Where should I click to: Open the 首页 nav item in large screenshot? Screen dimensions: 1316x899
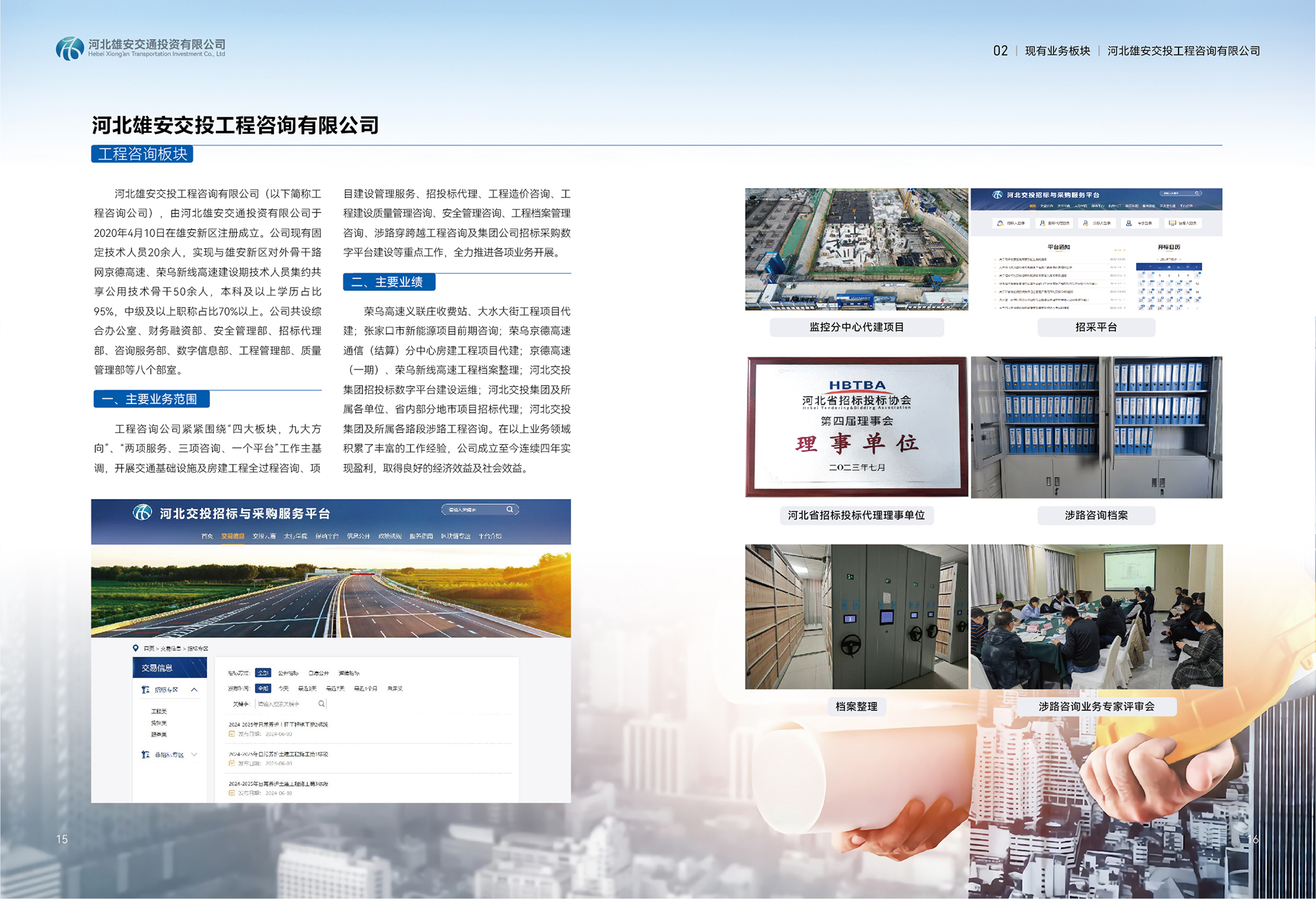207,536
